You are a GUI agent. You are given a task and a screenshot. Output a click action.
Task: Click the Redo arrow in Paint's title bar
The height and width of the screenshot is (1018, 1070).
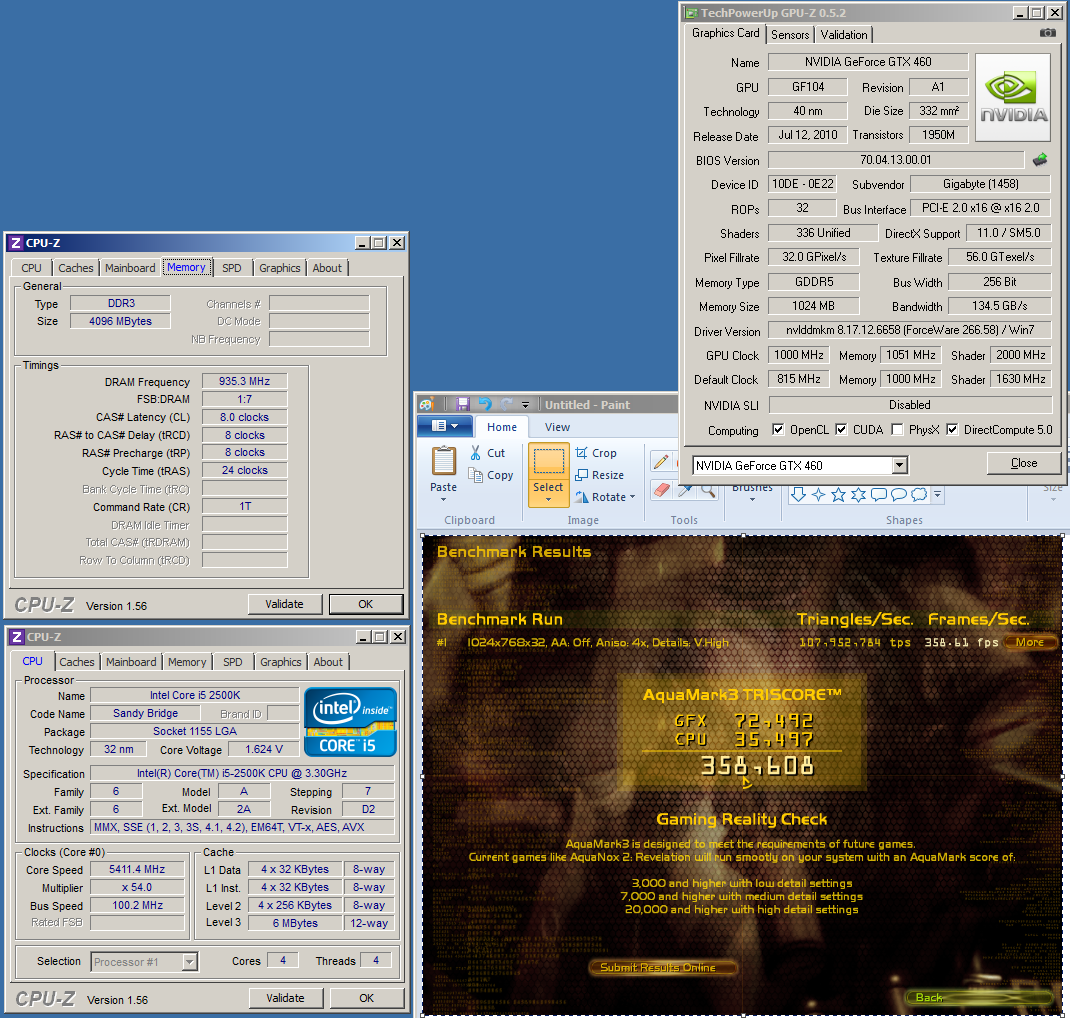(506, 404)
